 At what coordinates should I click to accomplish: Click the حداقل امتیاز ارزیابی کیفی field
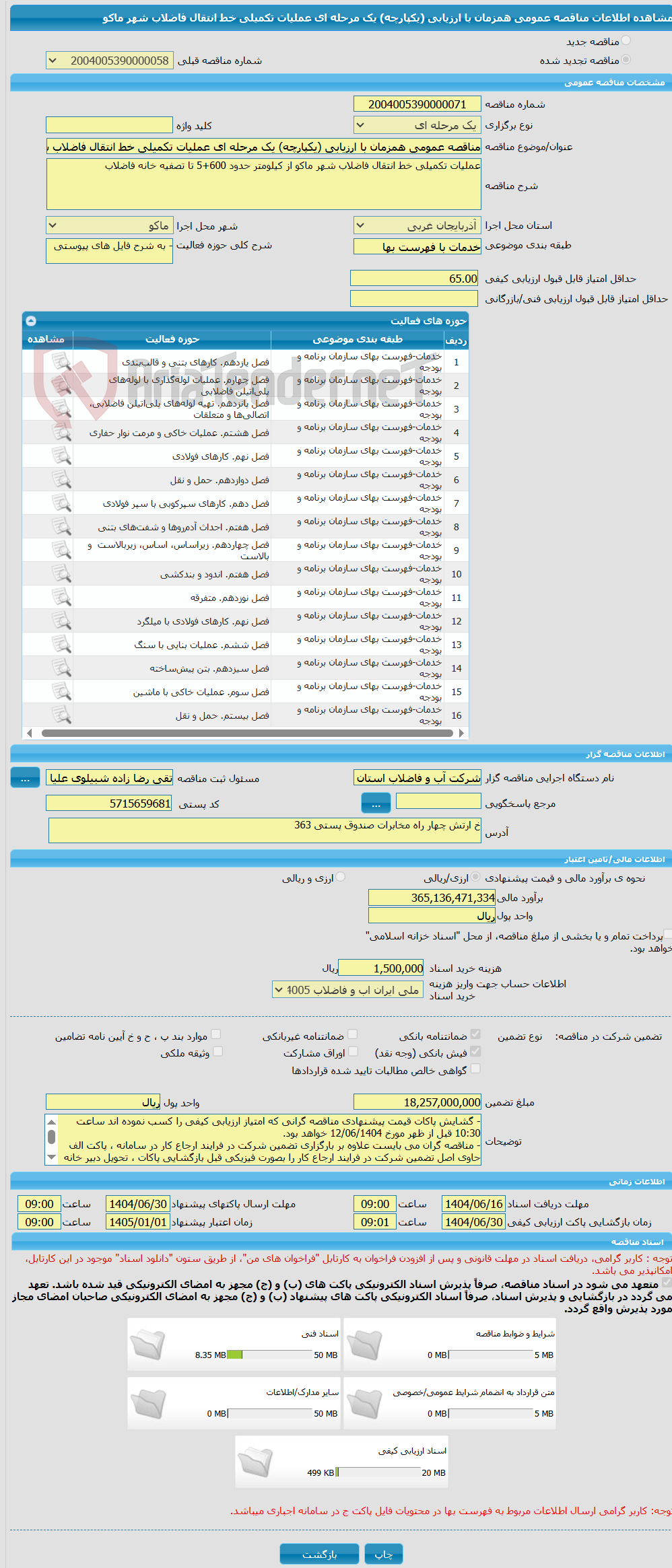click(x=415, y=279)
